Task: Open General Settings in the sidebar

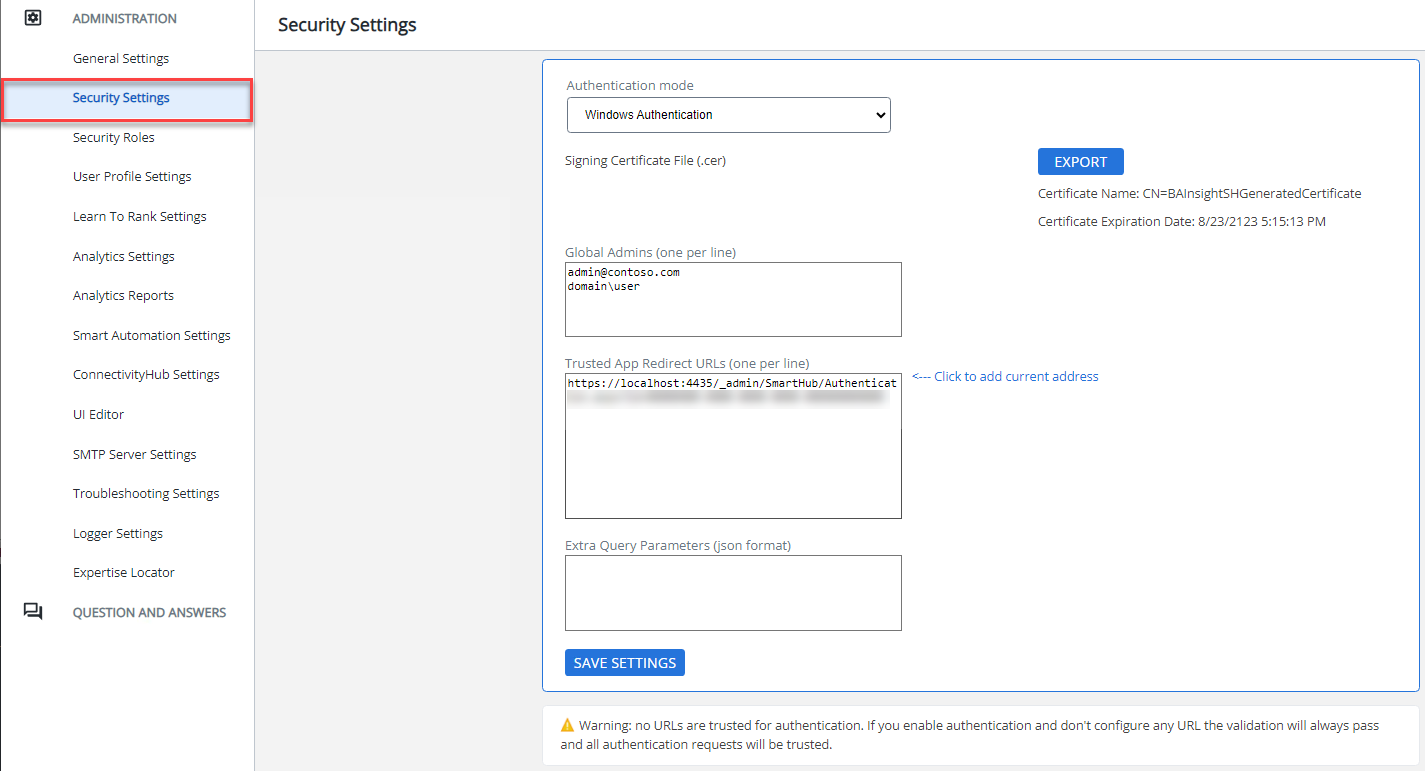Action: click(x=121, y=58)
